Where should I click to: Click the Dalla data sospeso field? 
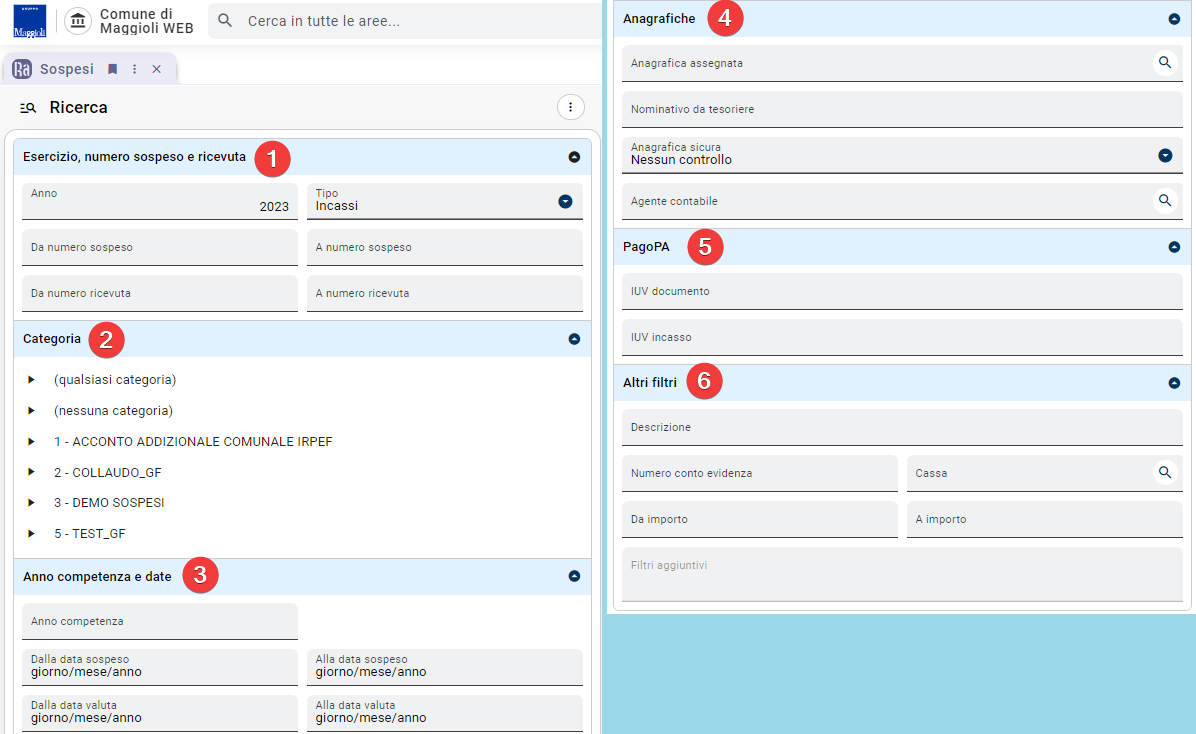pyautogui.click(x=159, y=667)
